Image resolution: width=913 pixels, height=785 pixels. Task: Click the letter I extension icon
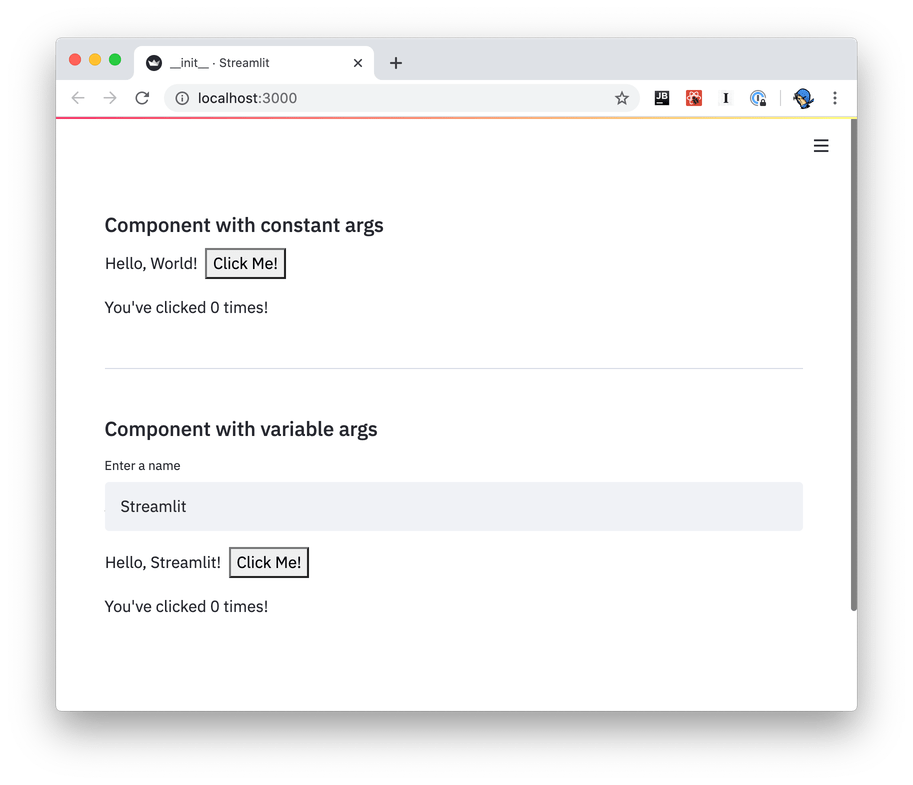coord(725,98)
